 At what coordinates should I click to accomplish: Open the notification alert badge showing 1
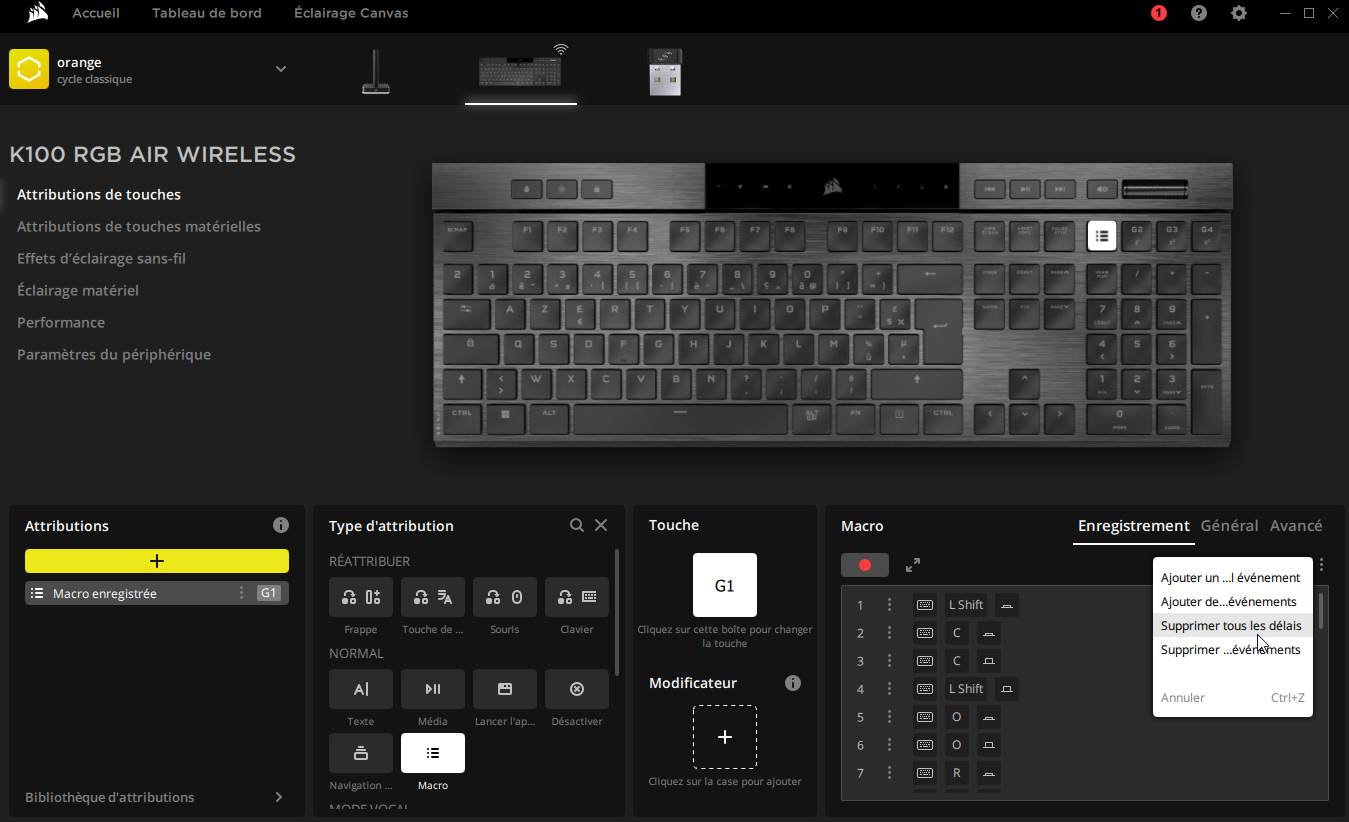(x=1159, y=13)
